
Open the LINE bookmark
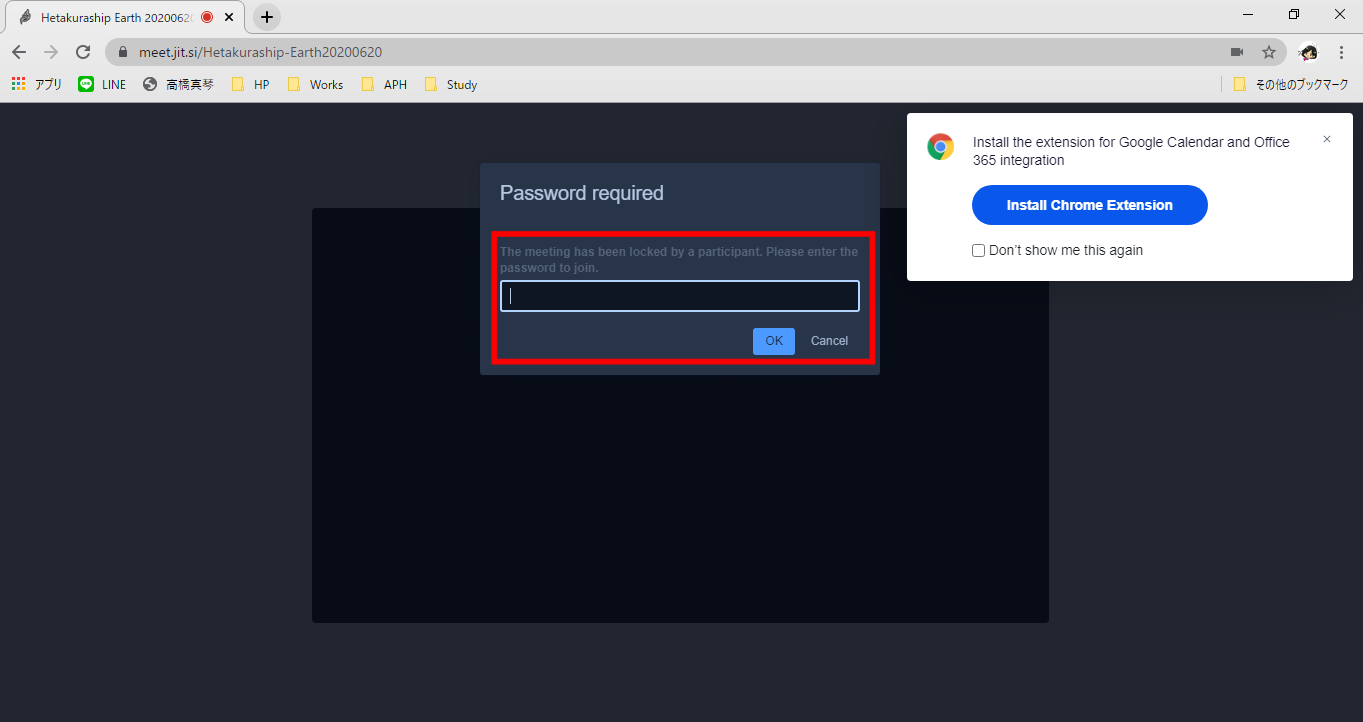coord(103,85)
